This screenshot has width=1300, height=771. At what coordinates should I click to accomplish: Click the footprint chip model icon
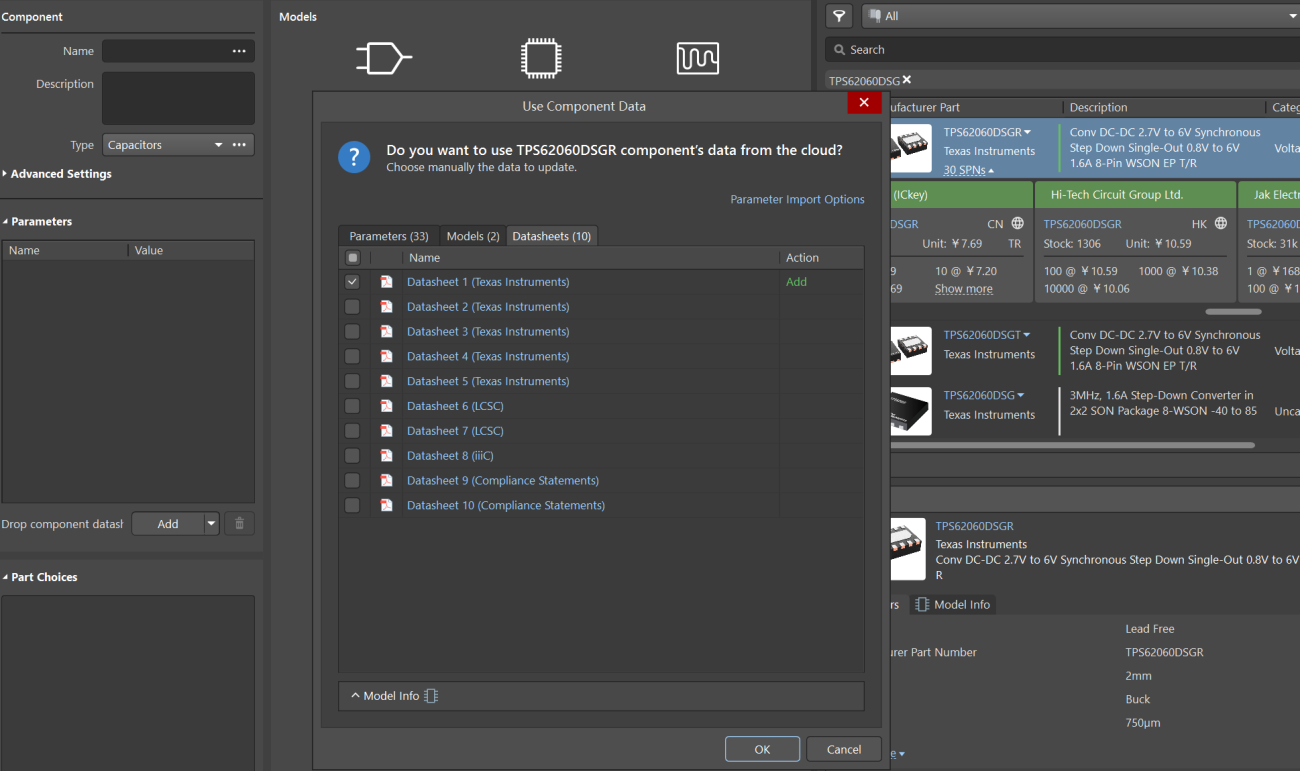point(541,58)
